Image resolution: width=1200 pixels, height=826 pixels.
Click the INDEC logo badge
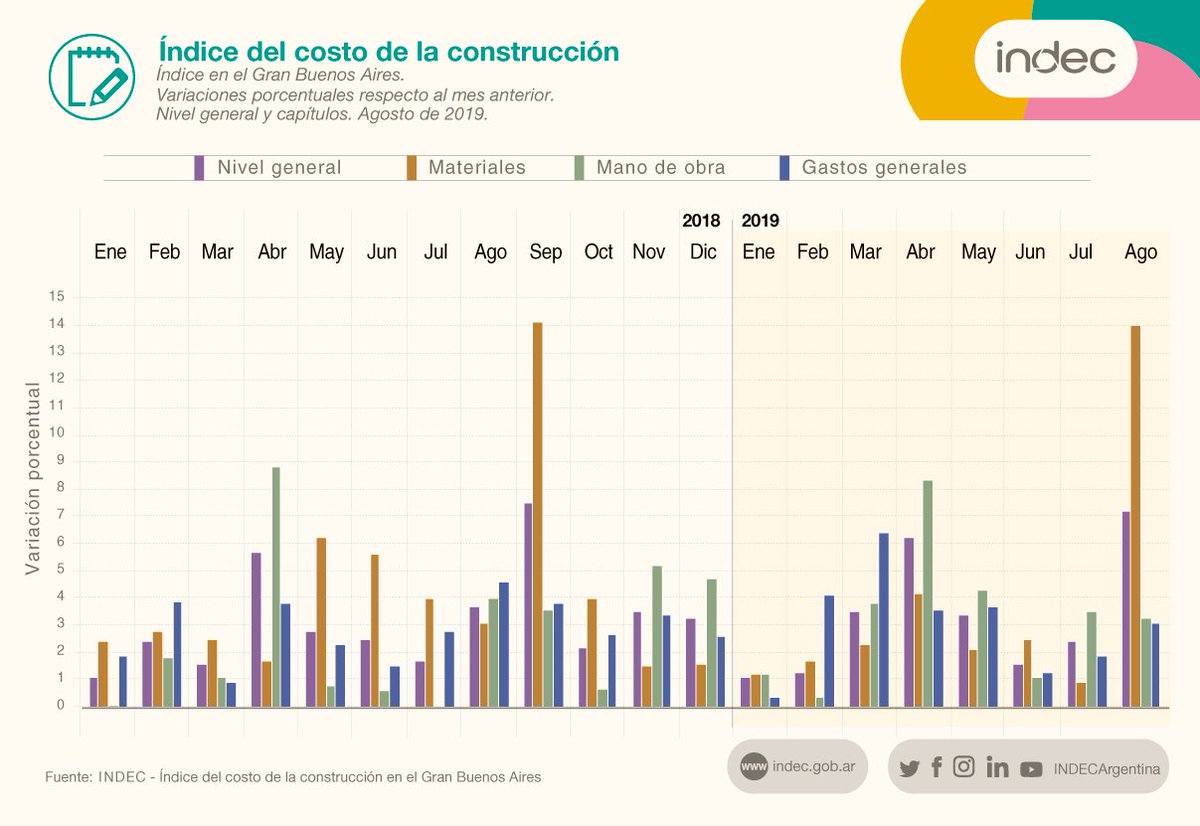tap(1055, 58)
